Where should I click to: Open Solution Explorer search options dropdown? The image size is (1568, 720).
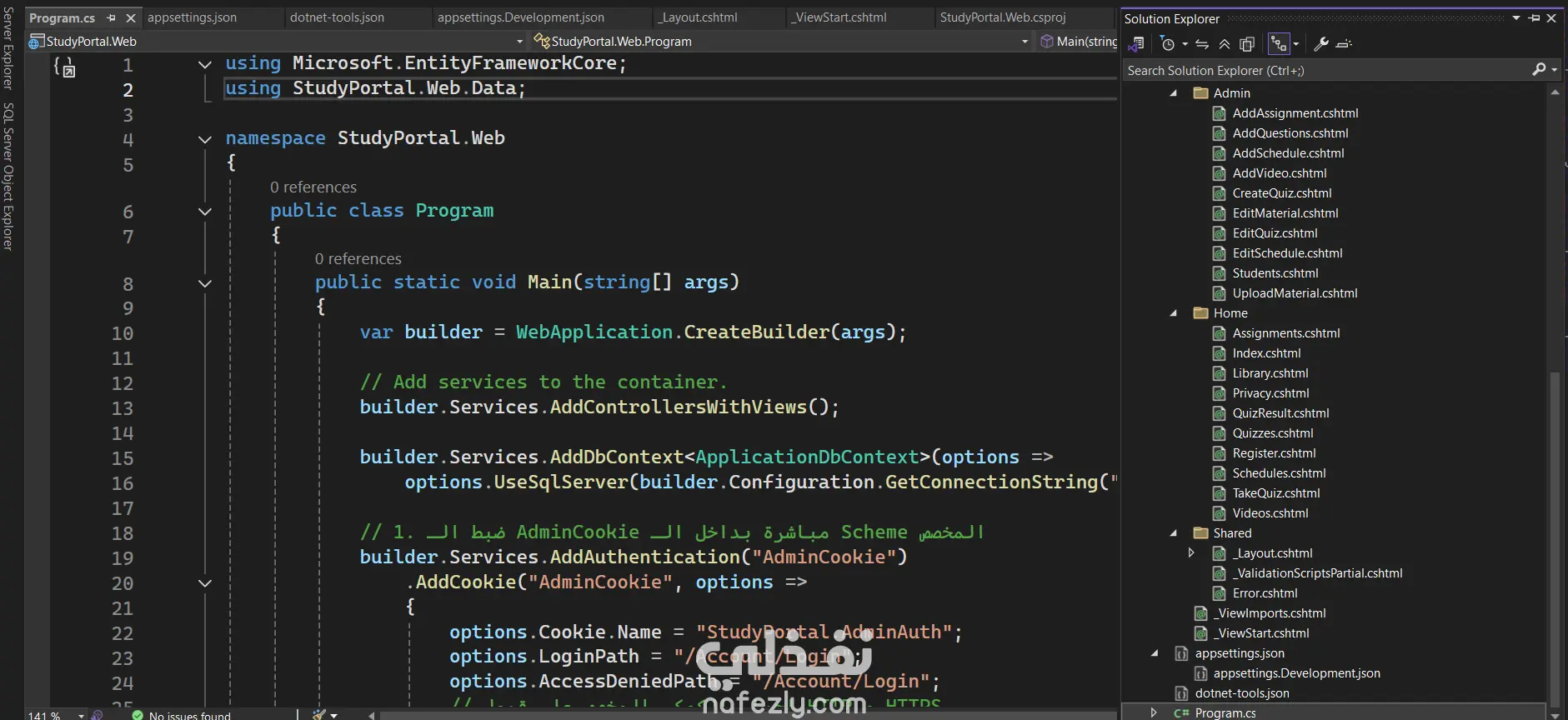(x=1555, y=70)
